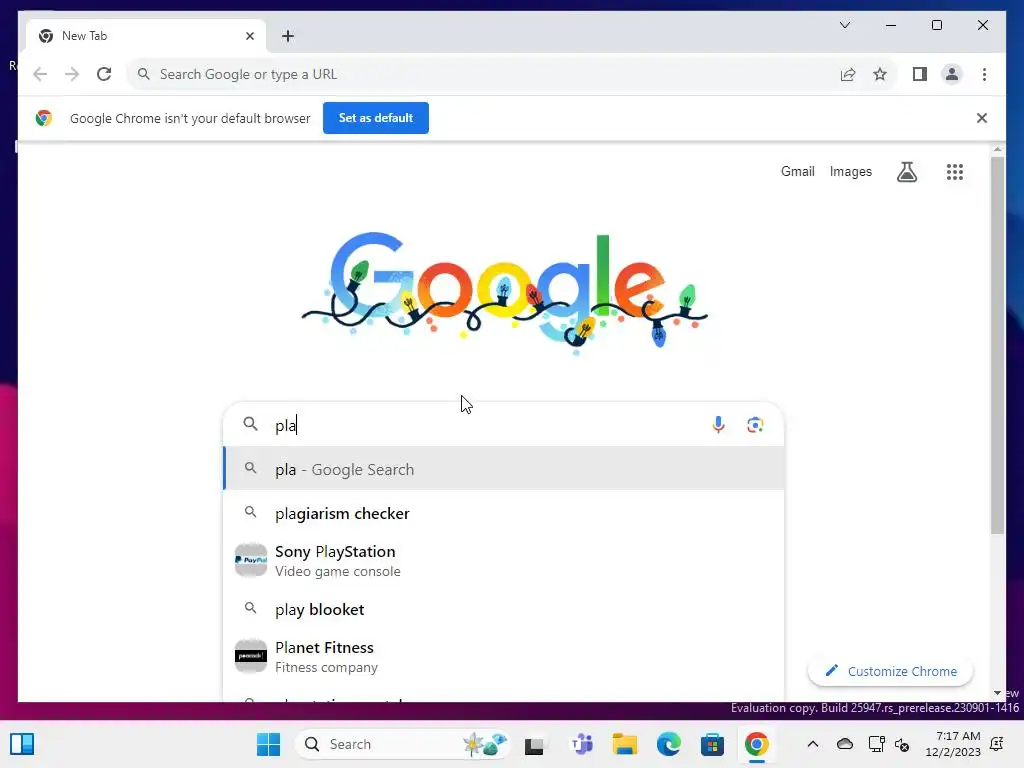Launch Microsoft Edge from taskbar

[668, 744]
